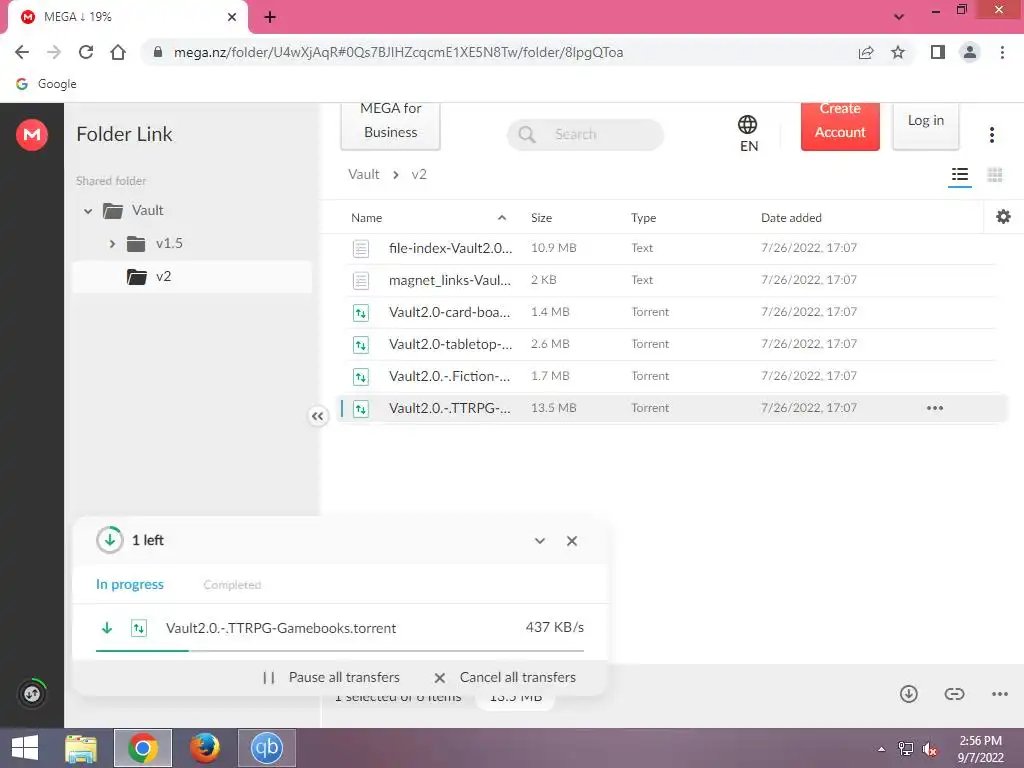Open the top-right MEGA menu dots

pos(992,135)
